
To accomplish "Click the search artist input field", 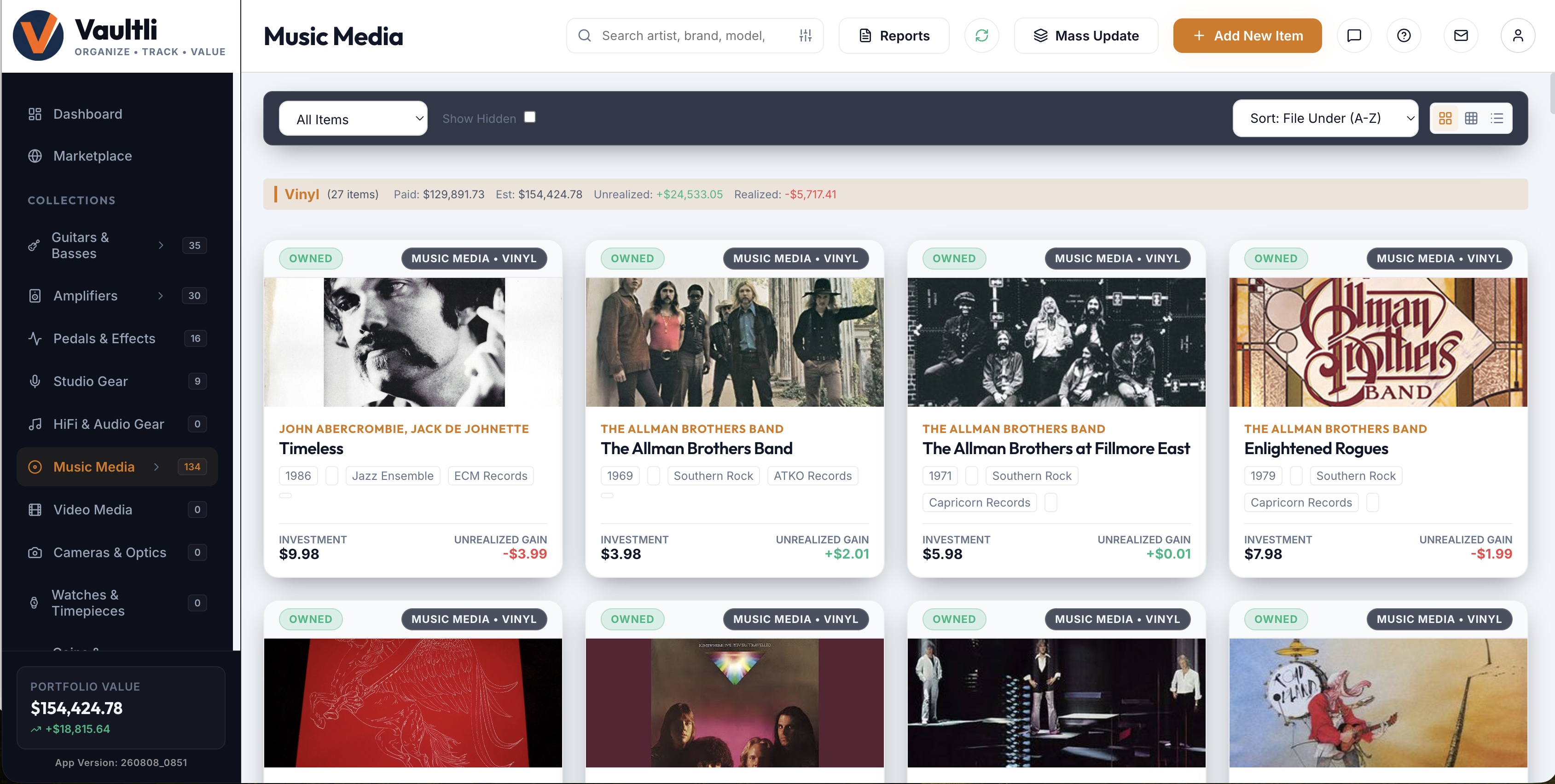I will (694, 35).
